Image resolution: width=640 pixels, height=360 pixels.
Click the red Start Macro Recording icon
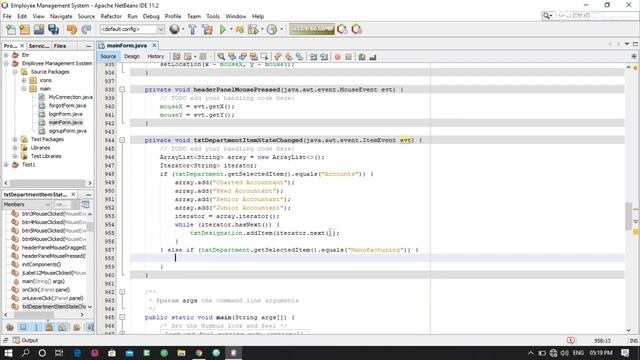pos(338,57)
